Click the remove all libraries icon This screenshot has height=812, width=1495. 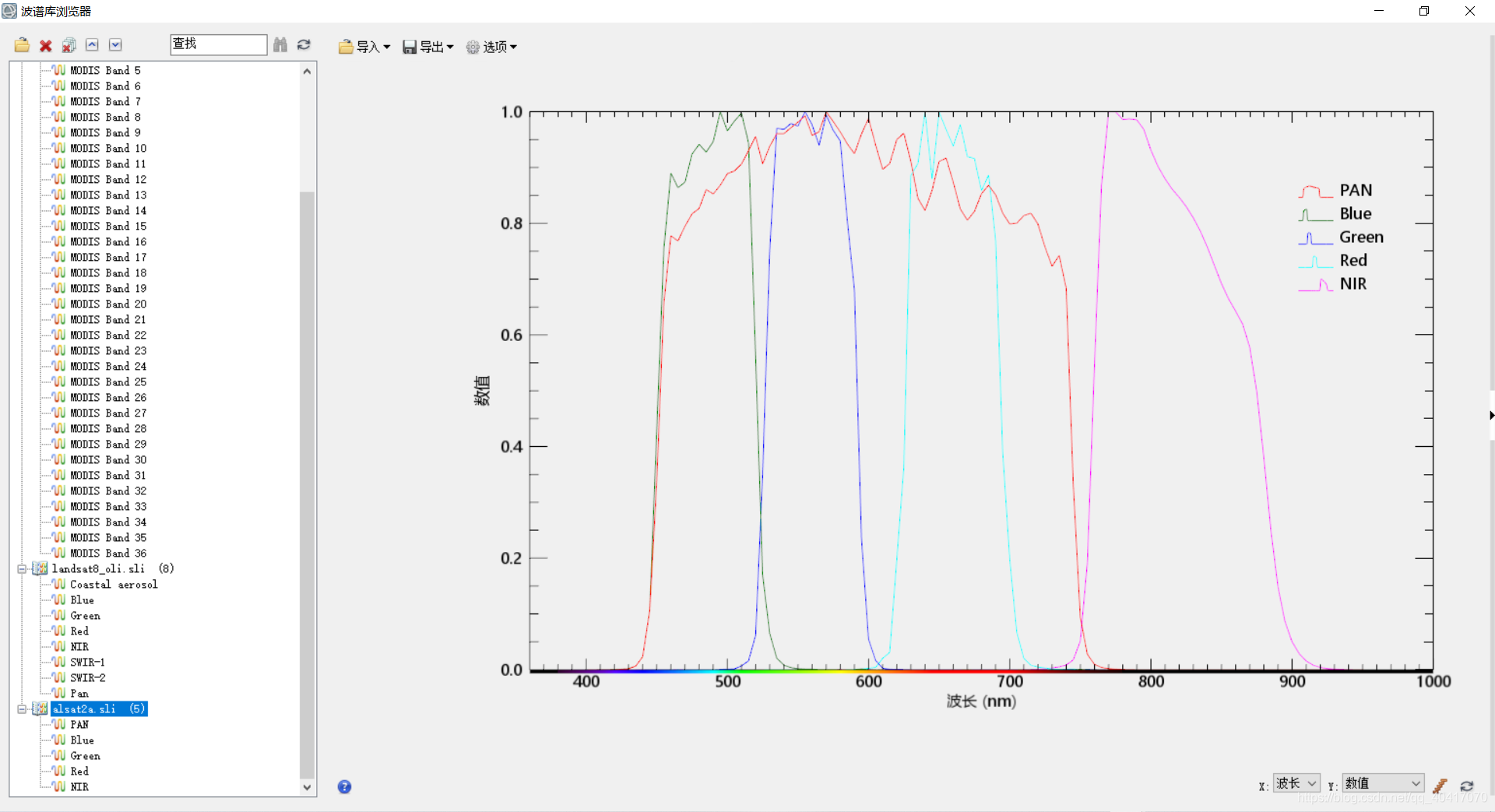point(69,45)
